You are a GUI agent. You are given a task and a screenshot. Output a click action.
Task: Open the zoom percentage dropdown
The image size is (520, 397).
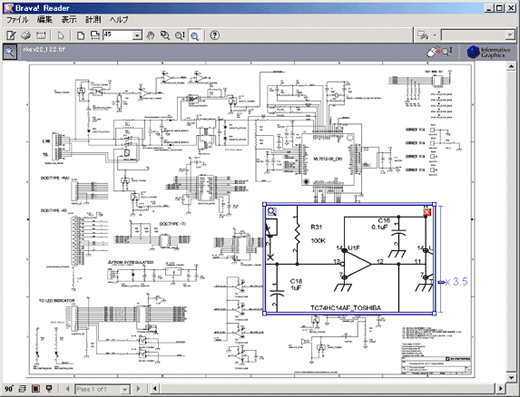137,35
